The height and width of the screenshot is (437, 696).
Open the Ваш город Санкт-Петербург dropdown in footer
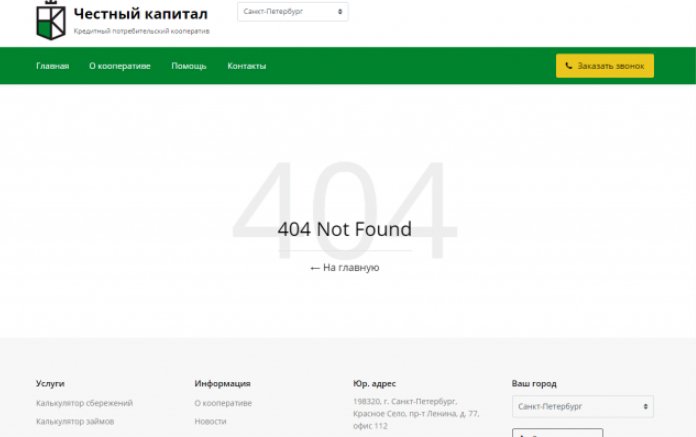582,406
